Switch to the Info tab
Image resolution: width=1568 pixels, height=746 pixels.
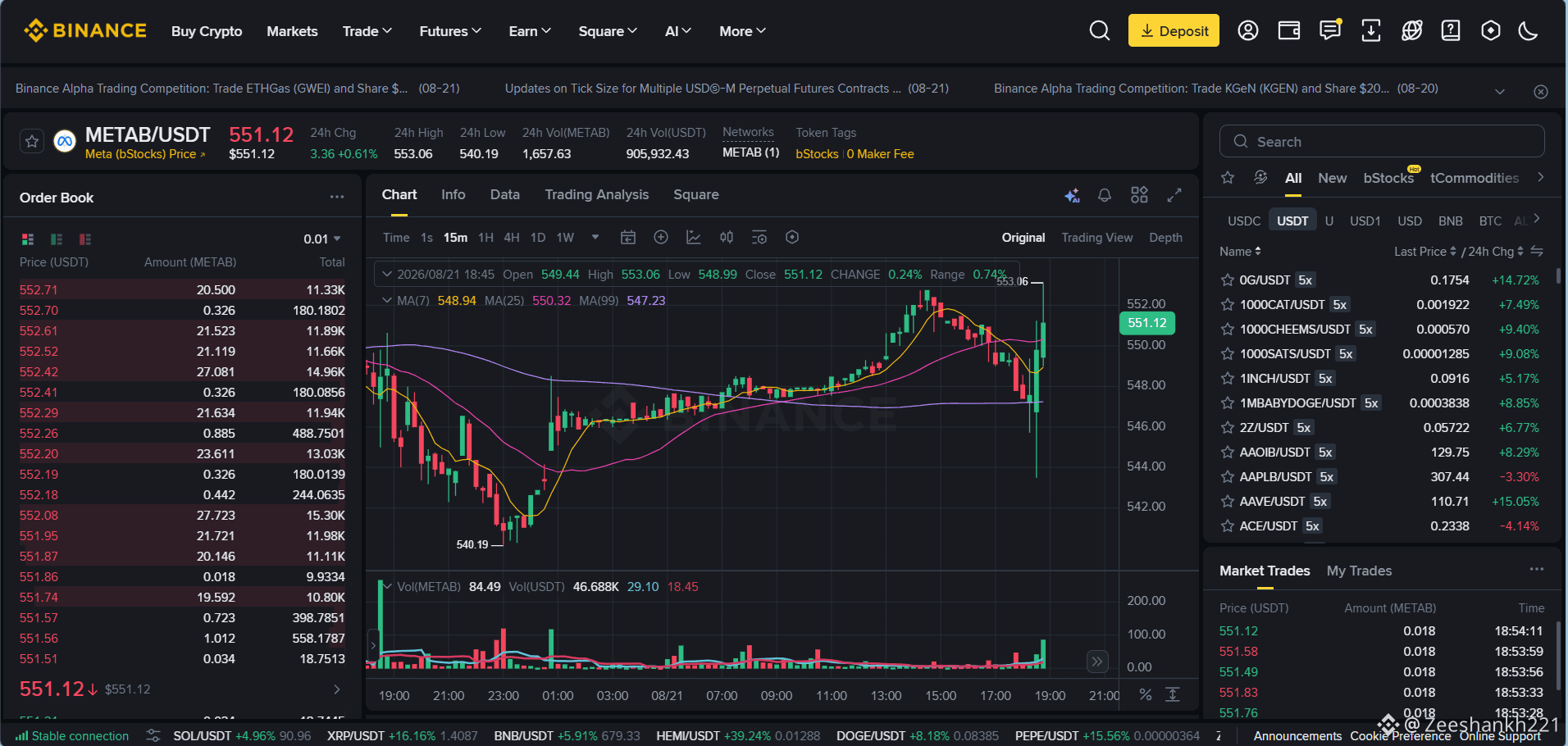453,194
